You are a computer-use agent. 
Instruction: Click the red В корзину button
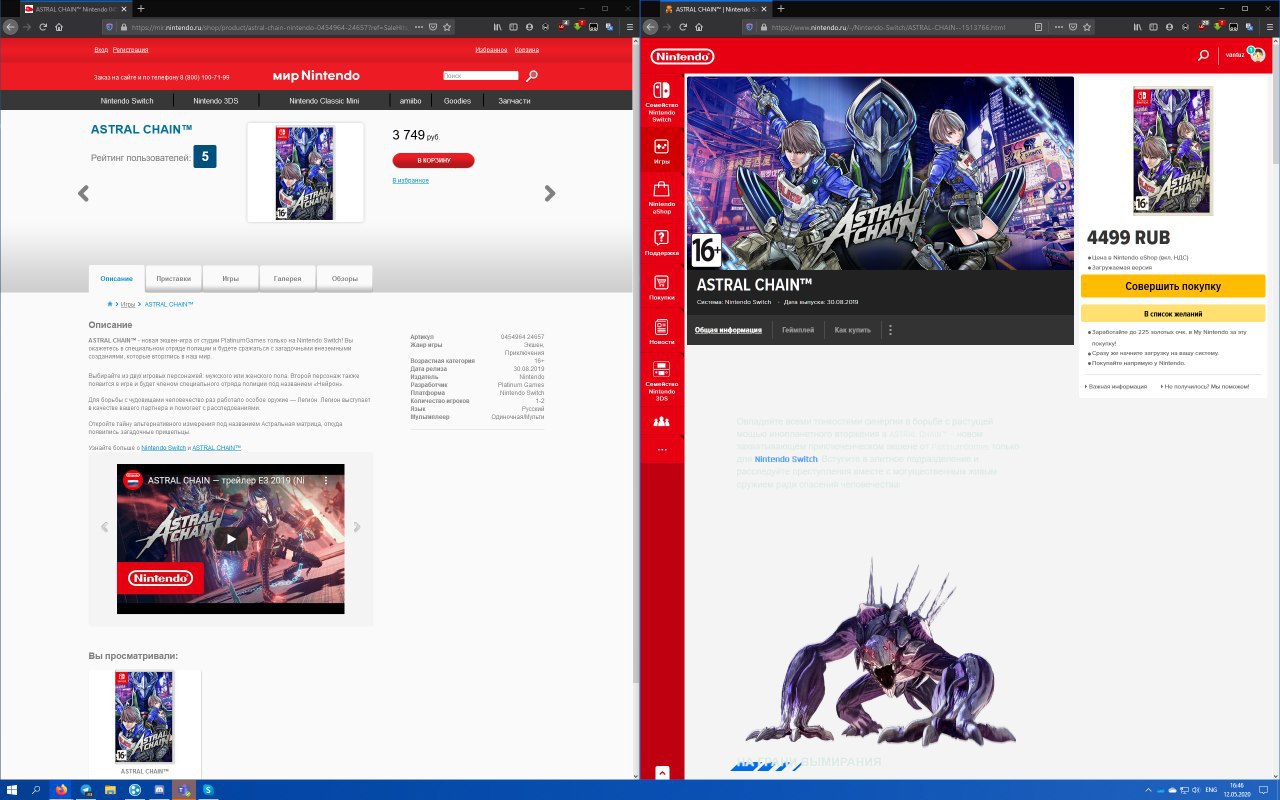point(433,160)
